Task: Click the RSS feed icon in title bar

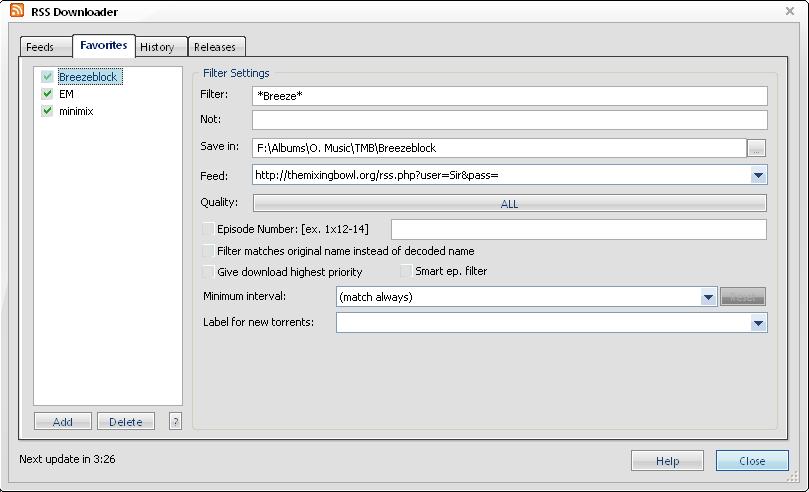Action: [17, 11]
